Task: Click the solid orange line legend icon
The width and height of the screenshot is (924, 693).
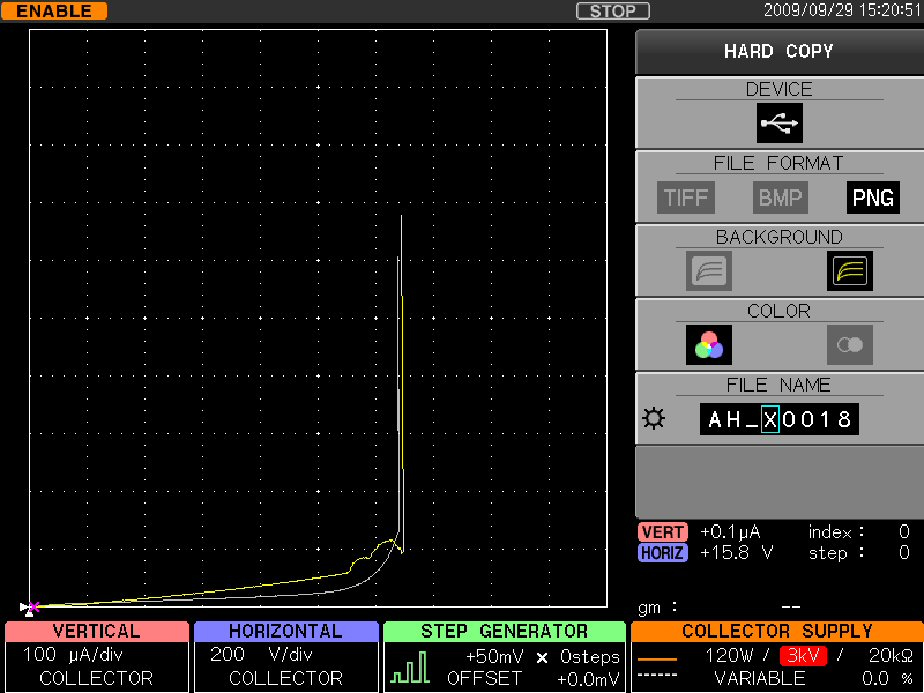Action: [658, 658]
